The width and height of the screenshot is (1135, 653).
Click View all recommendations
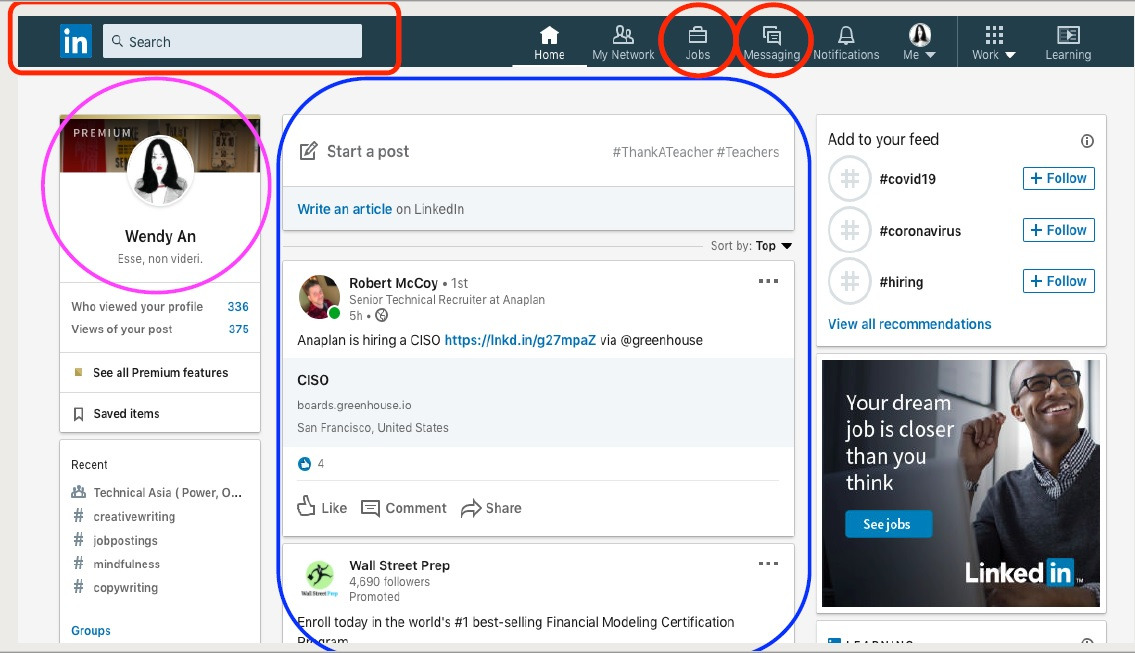(x=909, y=324)
